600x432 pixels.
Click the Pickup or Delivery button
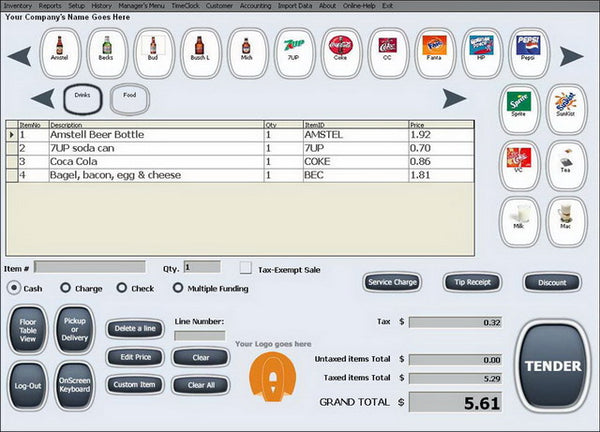[74, 330]
